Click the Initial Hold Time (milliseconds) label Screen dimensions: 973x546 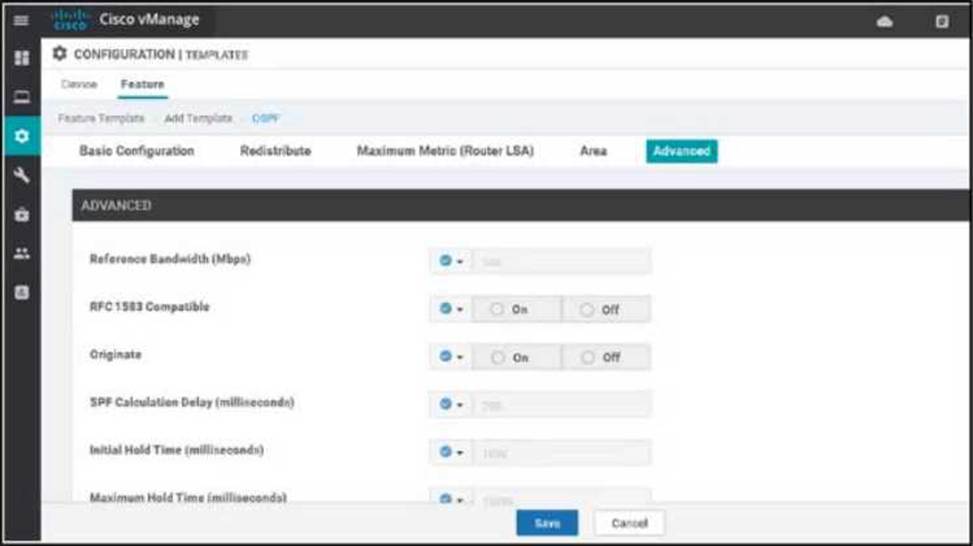pos(177,450)
